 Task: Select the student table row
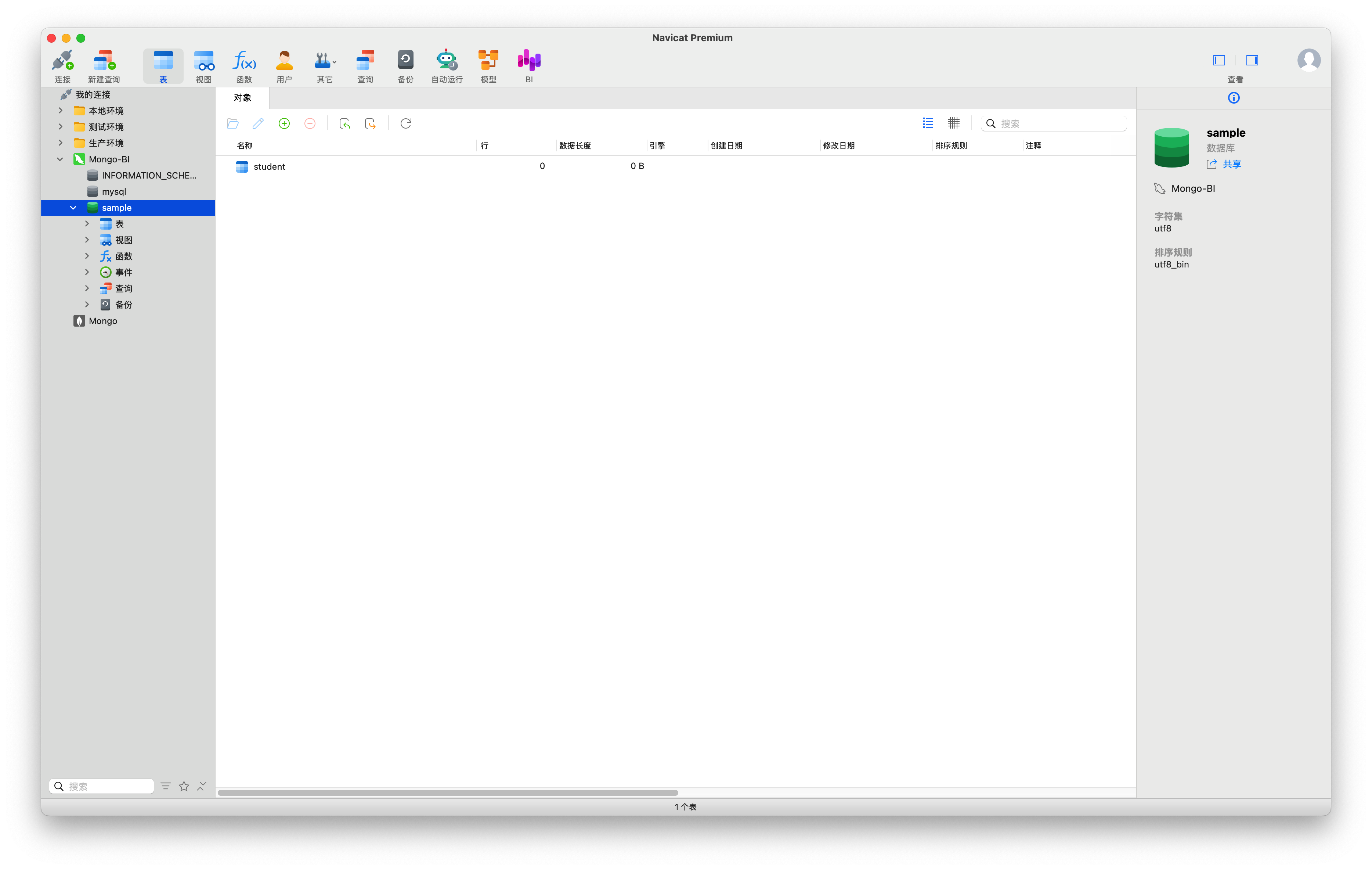point(676,166)
